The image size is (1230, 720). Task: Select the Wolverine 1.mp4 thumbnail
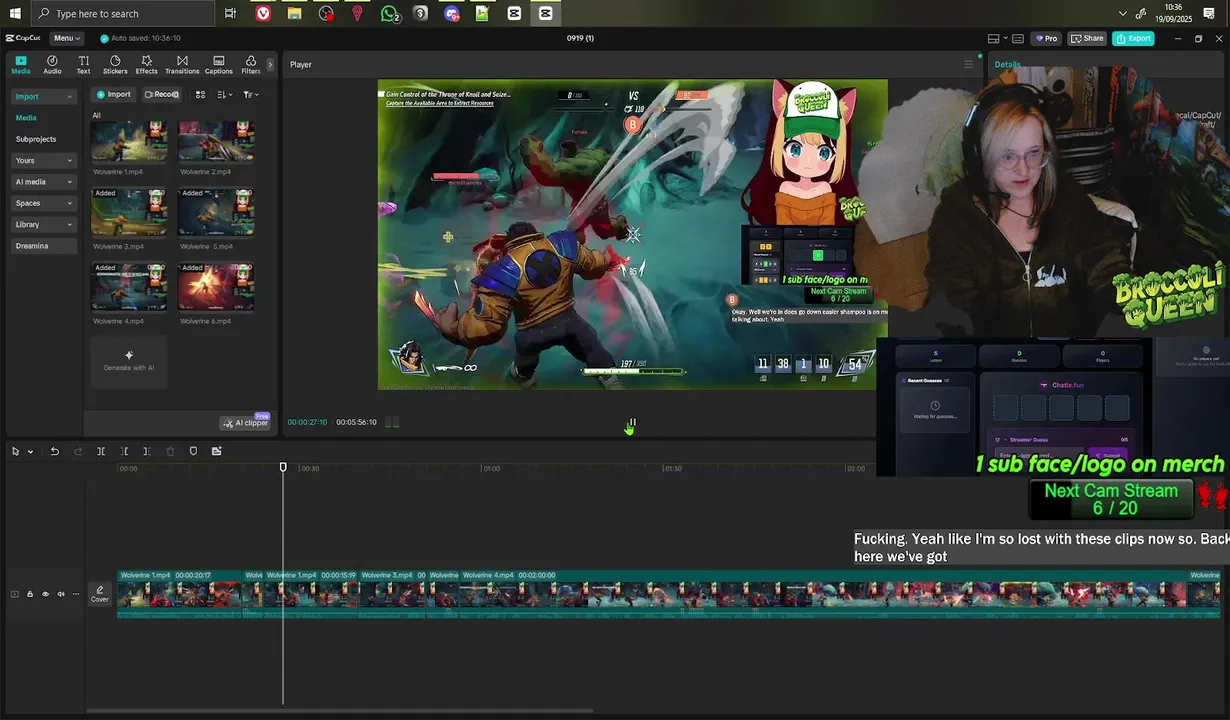[129, 141]
